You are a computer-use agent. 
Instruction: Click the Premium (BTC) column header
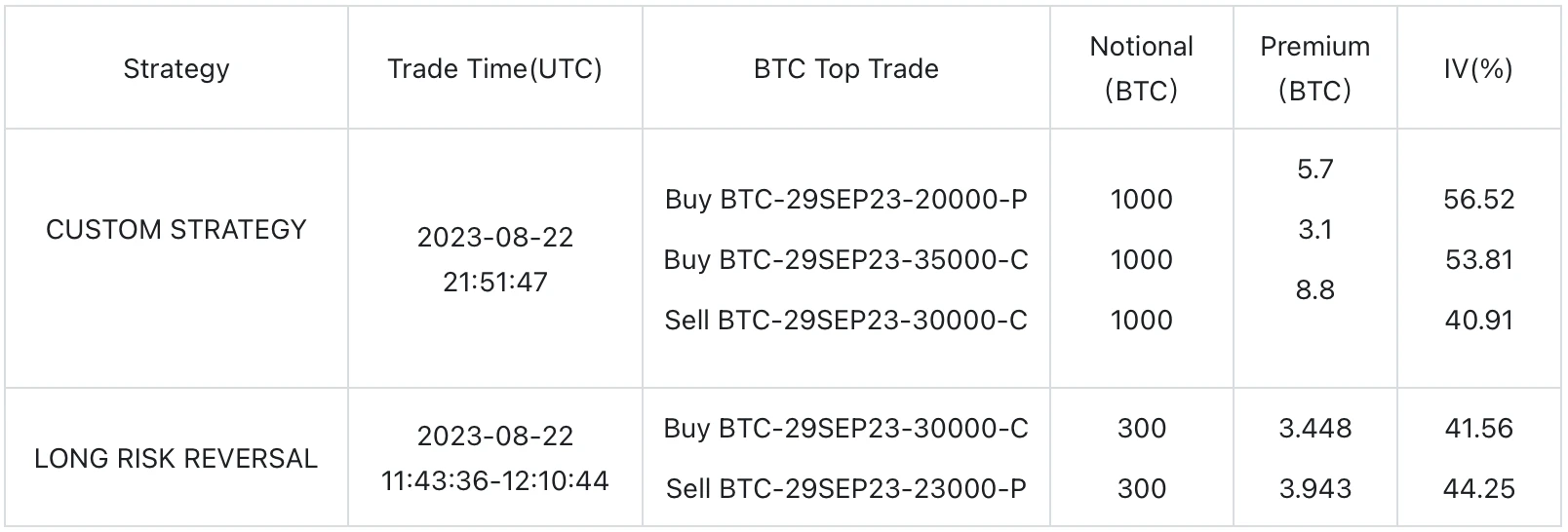pyautogui.click(x=1314, y=68)
